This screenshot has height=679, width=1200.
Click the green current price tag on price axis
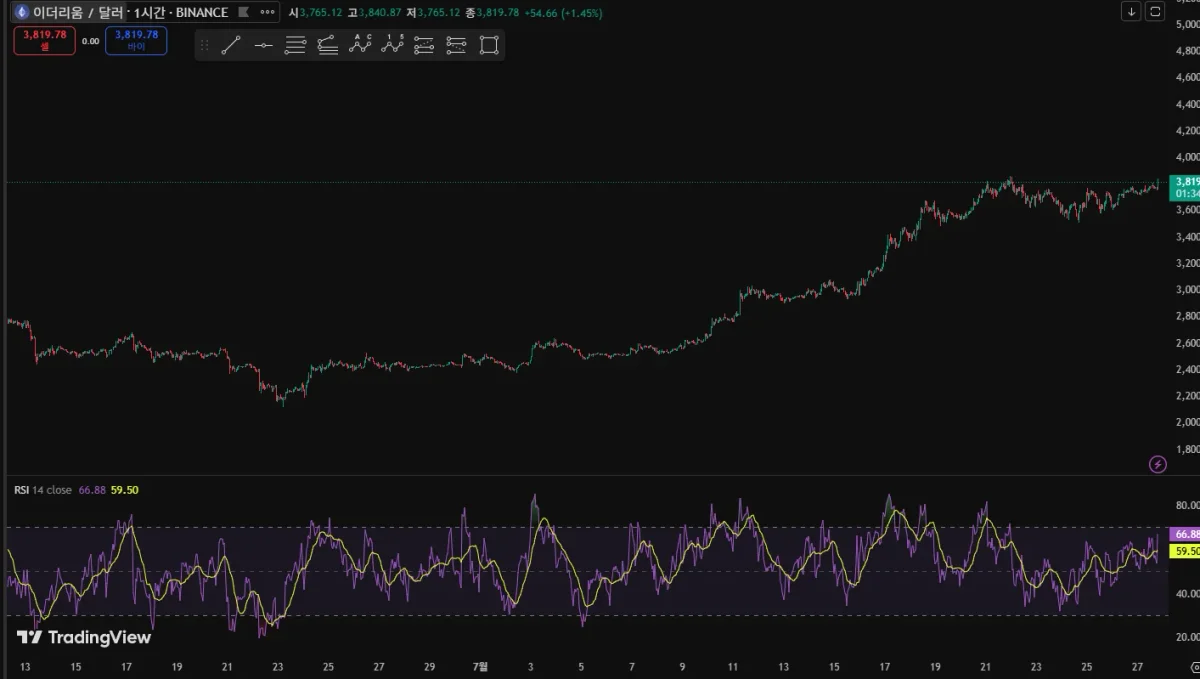point(1185,187)
